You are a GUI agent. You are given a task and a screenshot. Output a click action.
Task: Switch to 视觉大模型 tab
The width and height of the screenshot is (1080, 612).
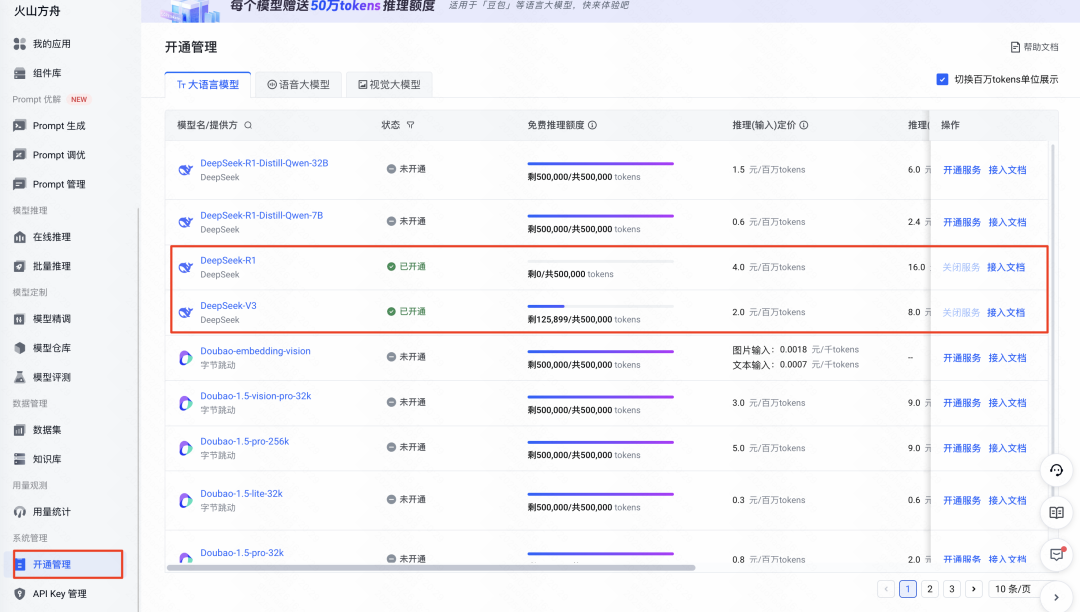pyautogui.click(x=389, y=85)
